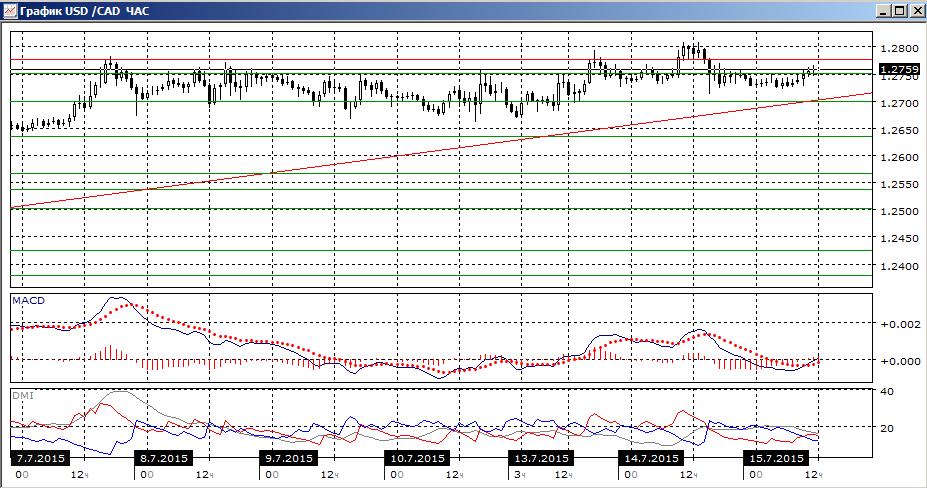The image size is (927, 488).
Task: Click the 13.7.2015 date marker
Action: pyautogui.click(x=541, y=458)
